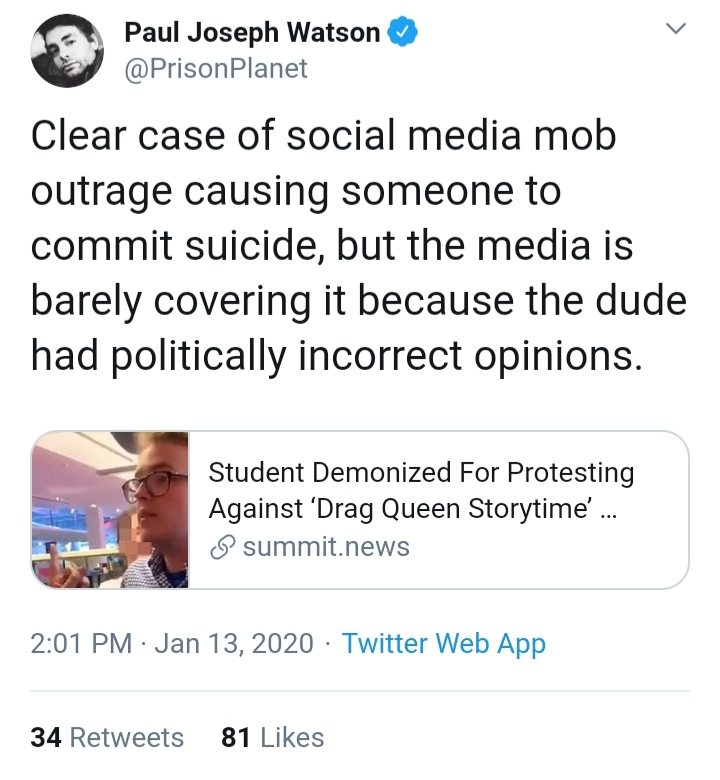View the 34 Retweets list

click(x=107, y=737)
